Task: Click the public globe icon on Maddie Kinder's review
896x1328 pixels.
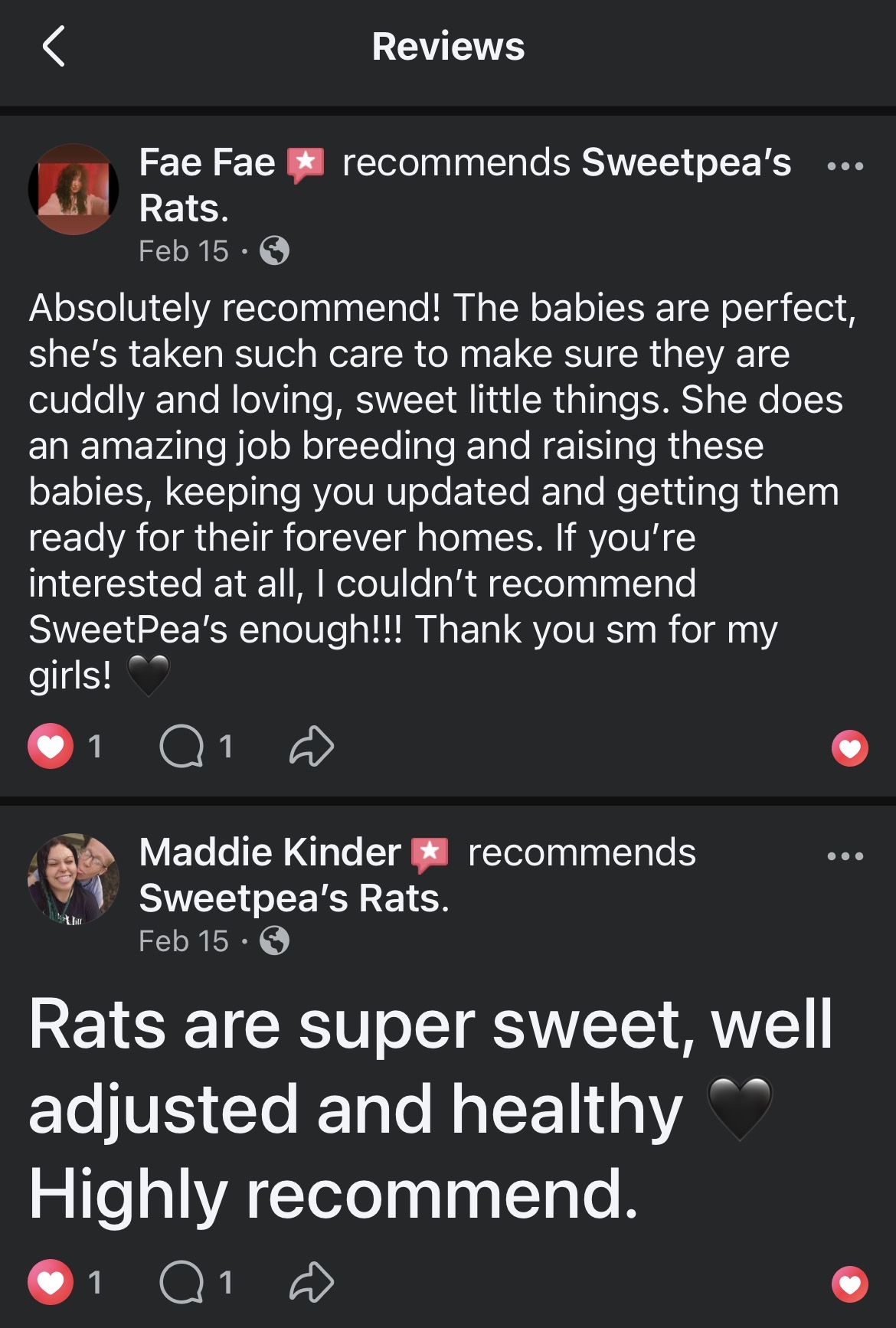Action: point(274,940)
